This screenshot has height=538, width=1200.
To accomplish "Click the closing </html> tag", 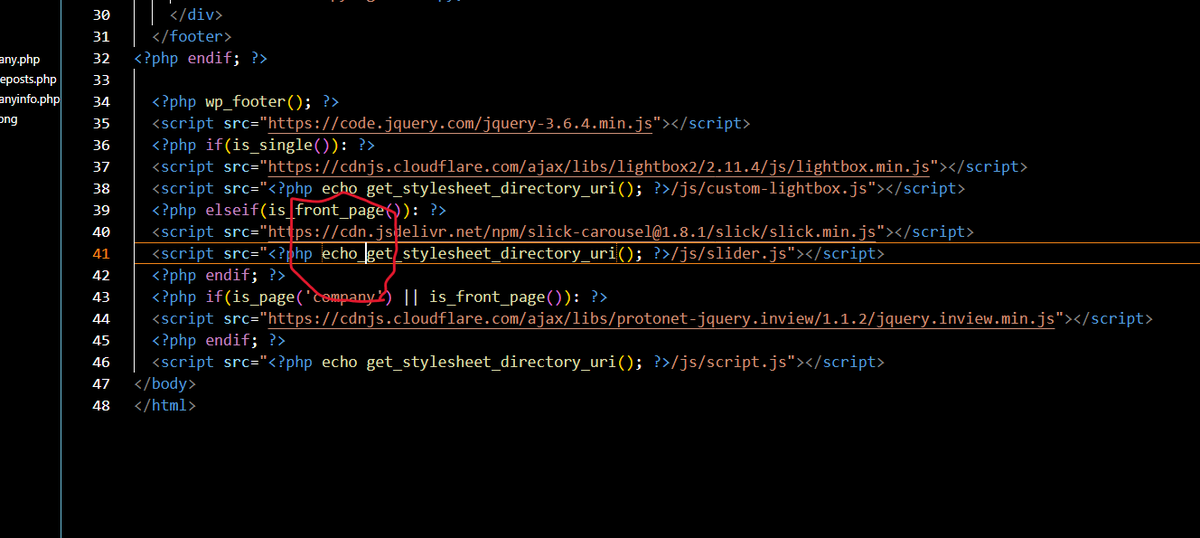I will coord(165,406).
